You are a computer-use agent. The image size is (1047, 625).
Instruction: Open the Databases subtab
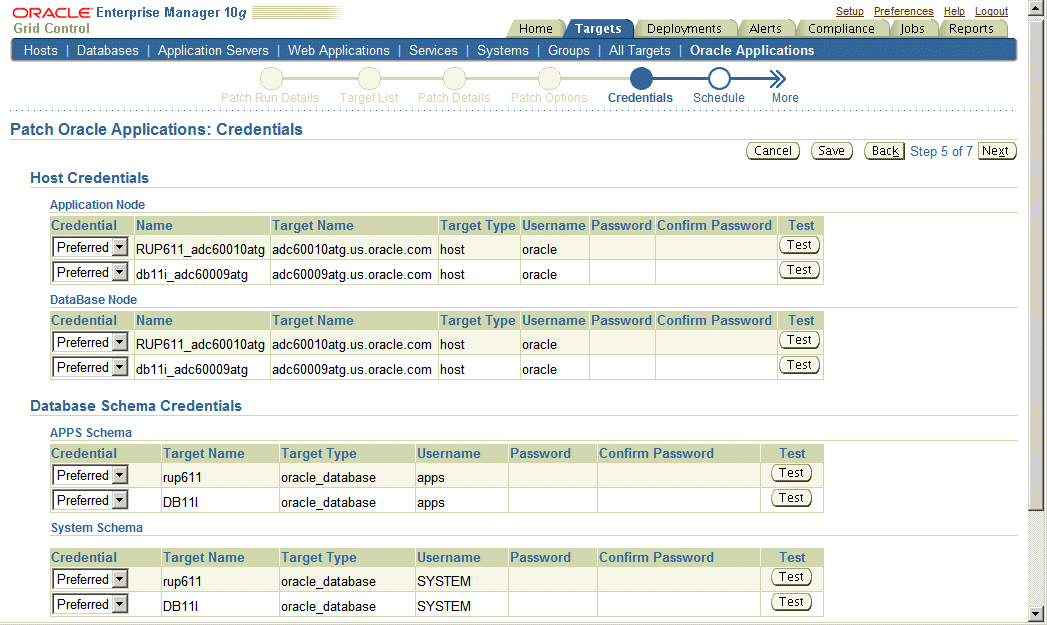pyautogui.click(x=108, y=50)
